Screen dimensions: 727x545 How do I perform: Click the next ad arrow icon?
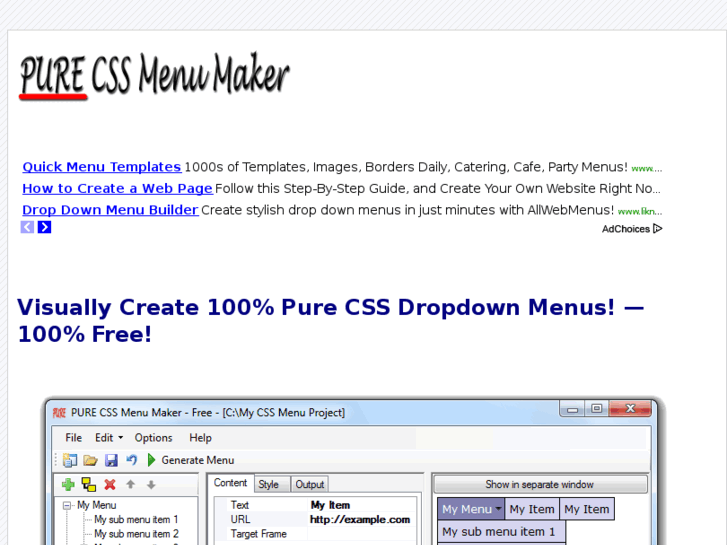pyautogui.click(x=45, y=227)
